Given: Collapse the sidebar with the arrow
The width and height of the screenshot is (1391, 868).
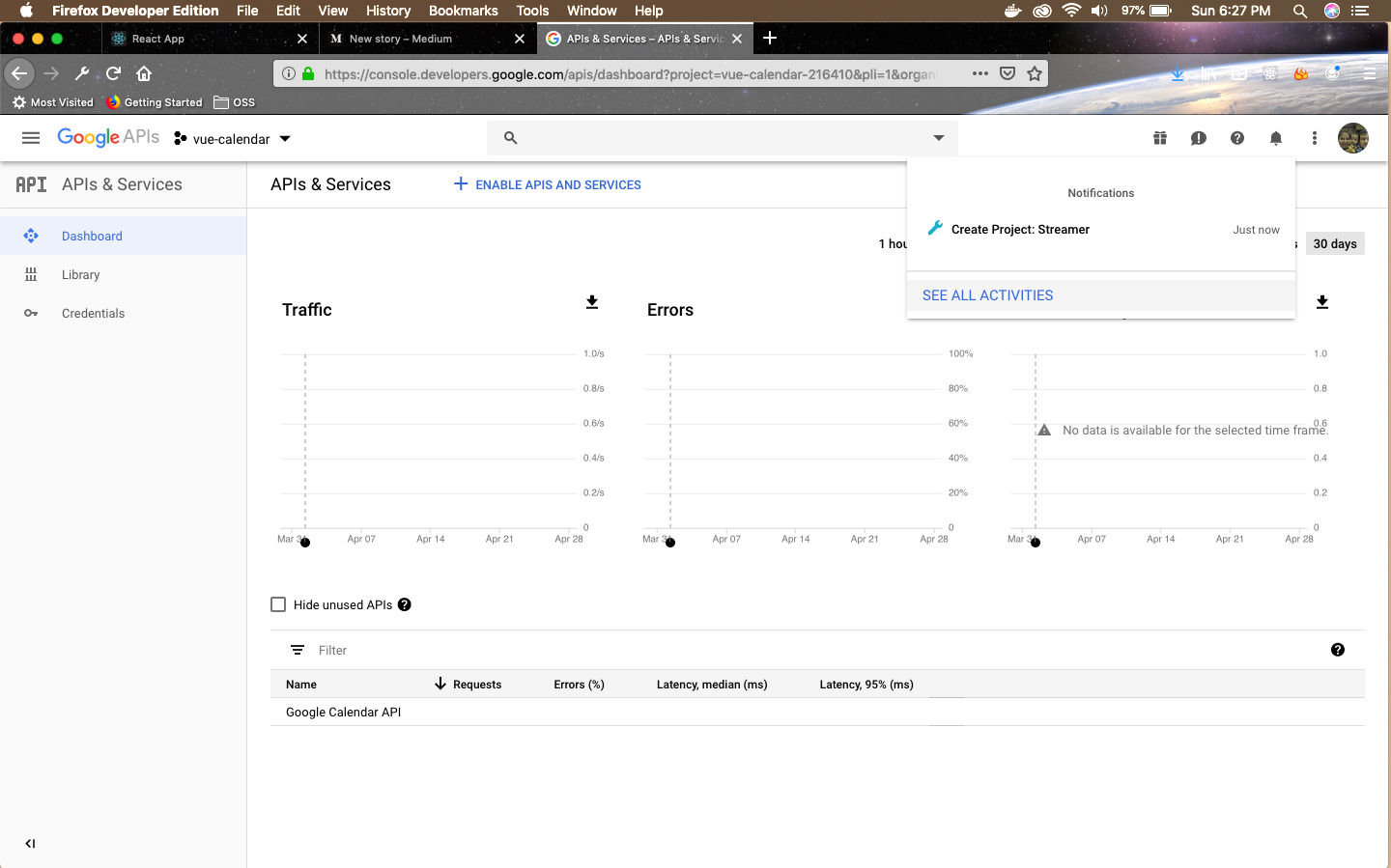Looking at the screenshot, I should point(30,843).
